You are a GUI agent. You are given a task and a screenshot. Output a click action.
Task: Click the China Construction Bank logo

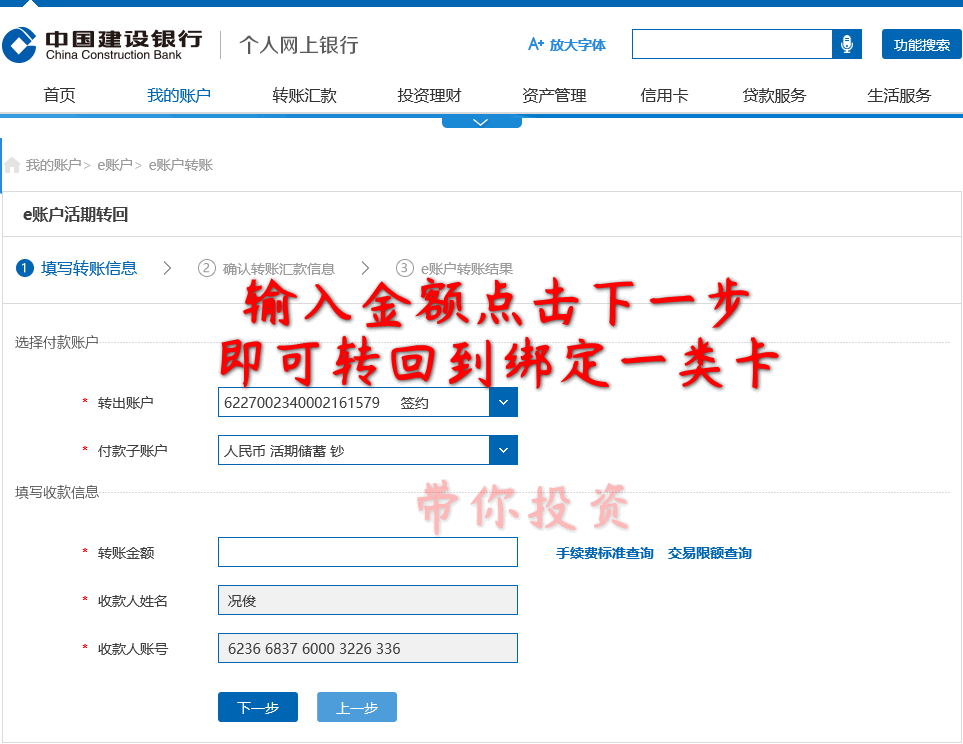[x=102, y=45]
